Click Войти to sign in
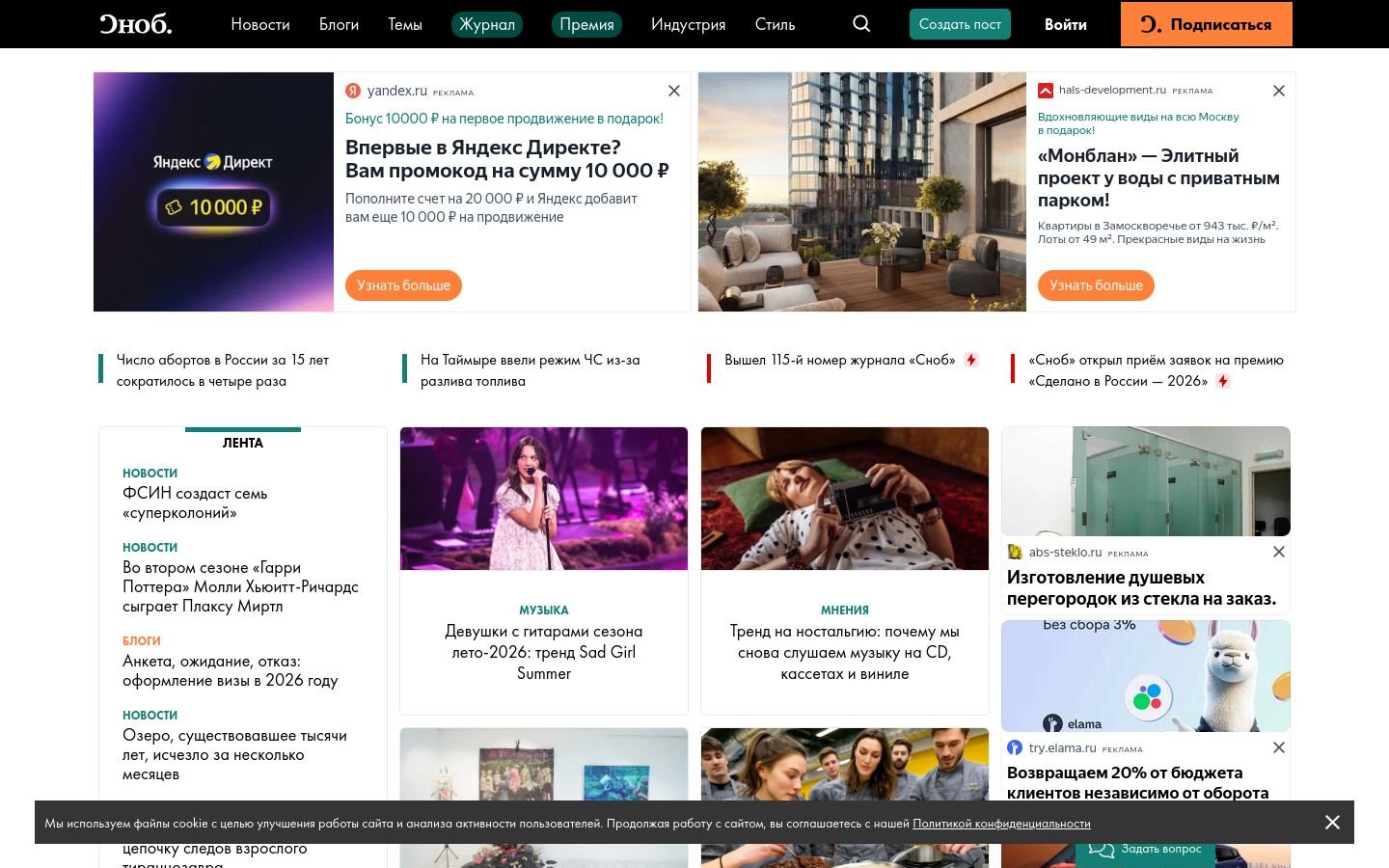 coord(1066,24)
